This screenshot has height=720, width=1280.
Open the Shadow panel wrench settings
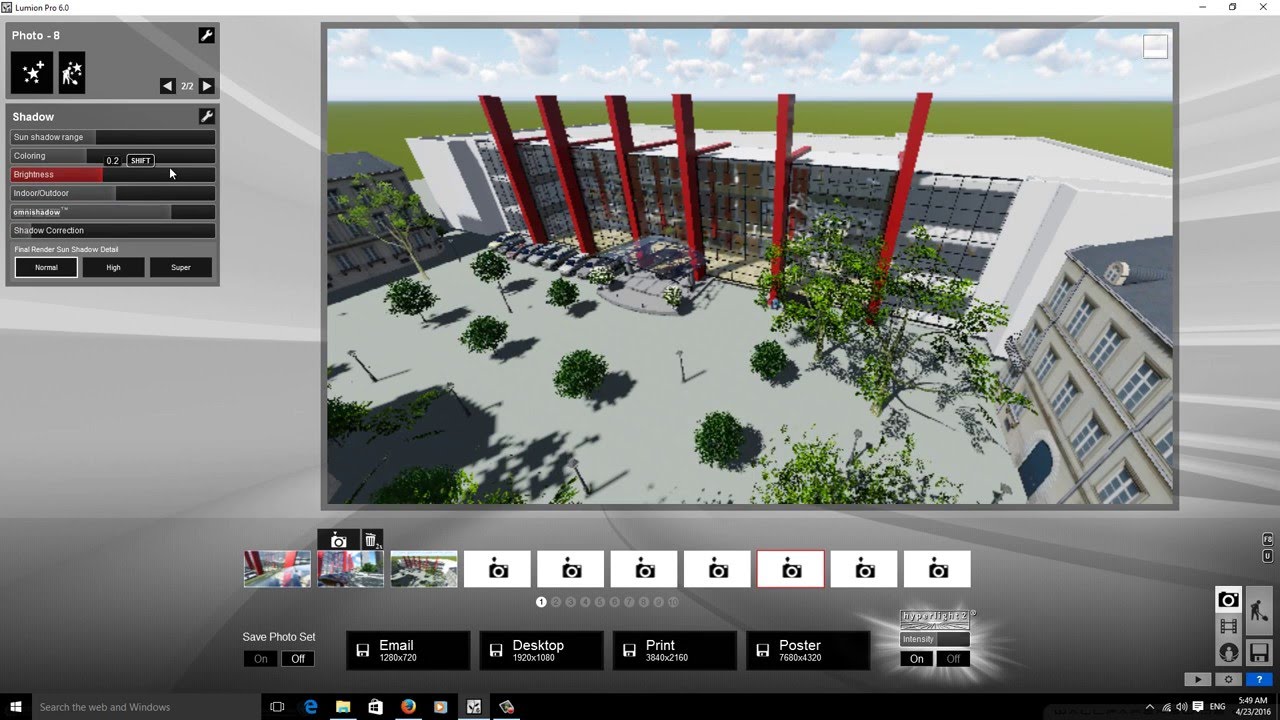206,116
